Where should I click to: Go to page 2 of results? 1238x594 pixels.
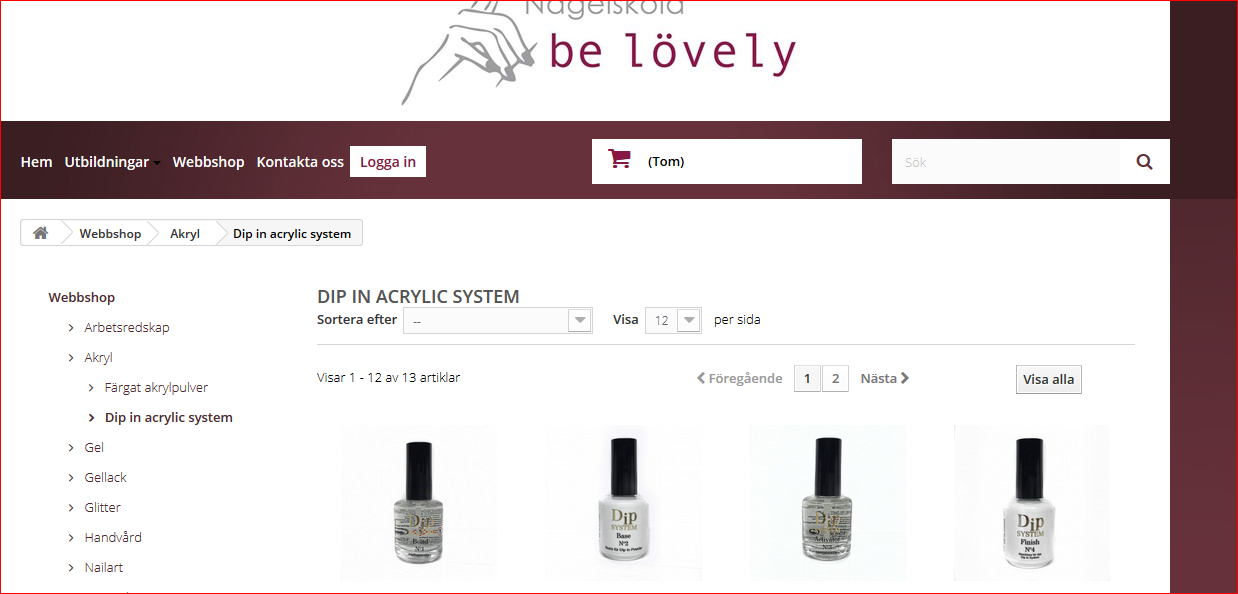pyautogui.click(x=835, y=378)
